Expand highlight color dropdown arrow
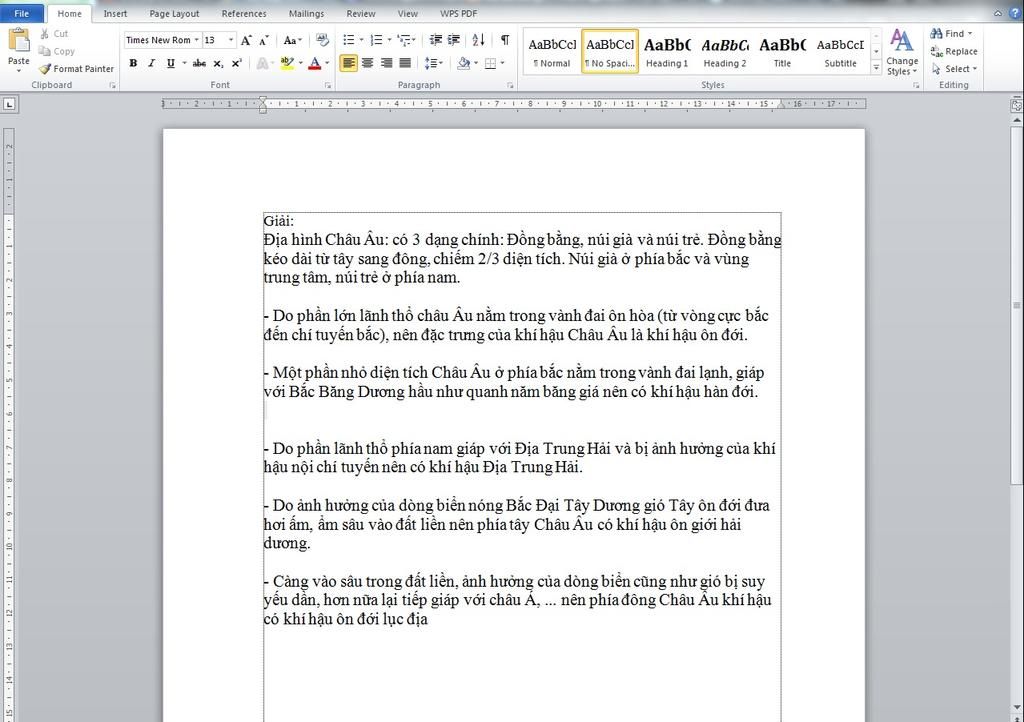 (300, 63)
